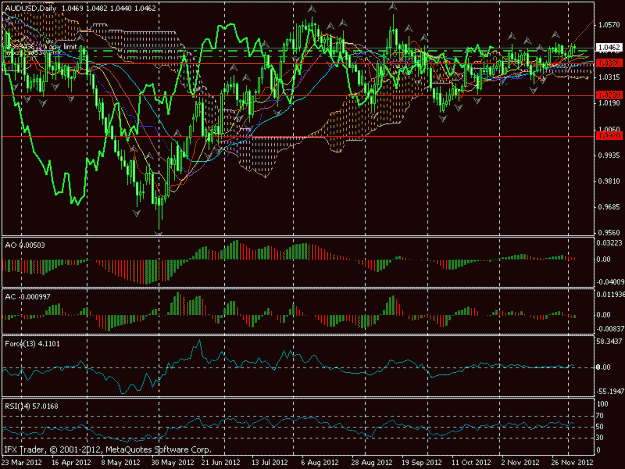Click the 11 Oct 2012 date label
Screen dimensions: 625x469
pos(471,462)
